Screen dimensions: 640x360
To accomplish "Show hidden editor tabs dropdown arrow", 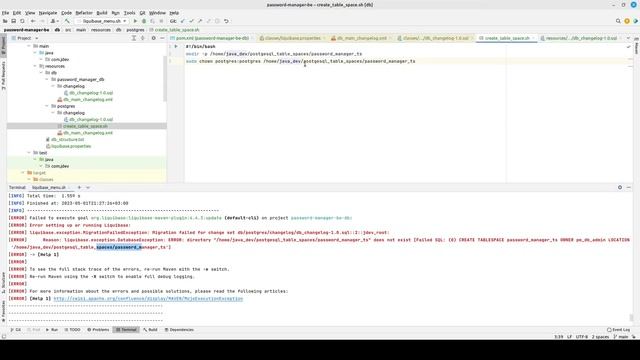I will point(628,38).
